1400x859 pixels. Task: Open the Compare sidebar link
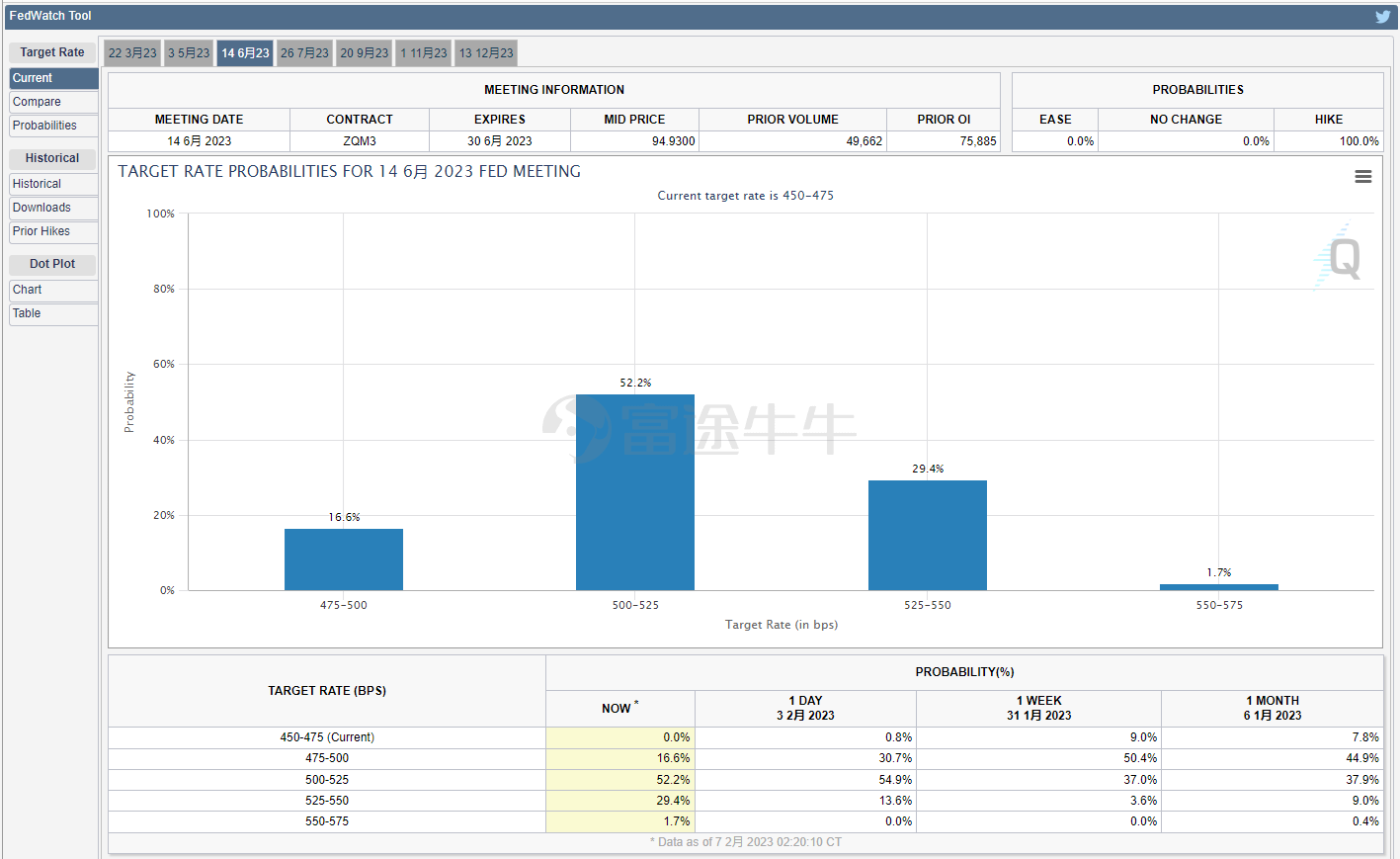[53, 102]
